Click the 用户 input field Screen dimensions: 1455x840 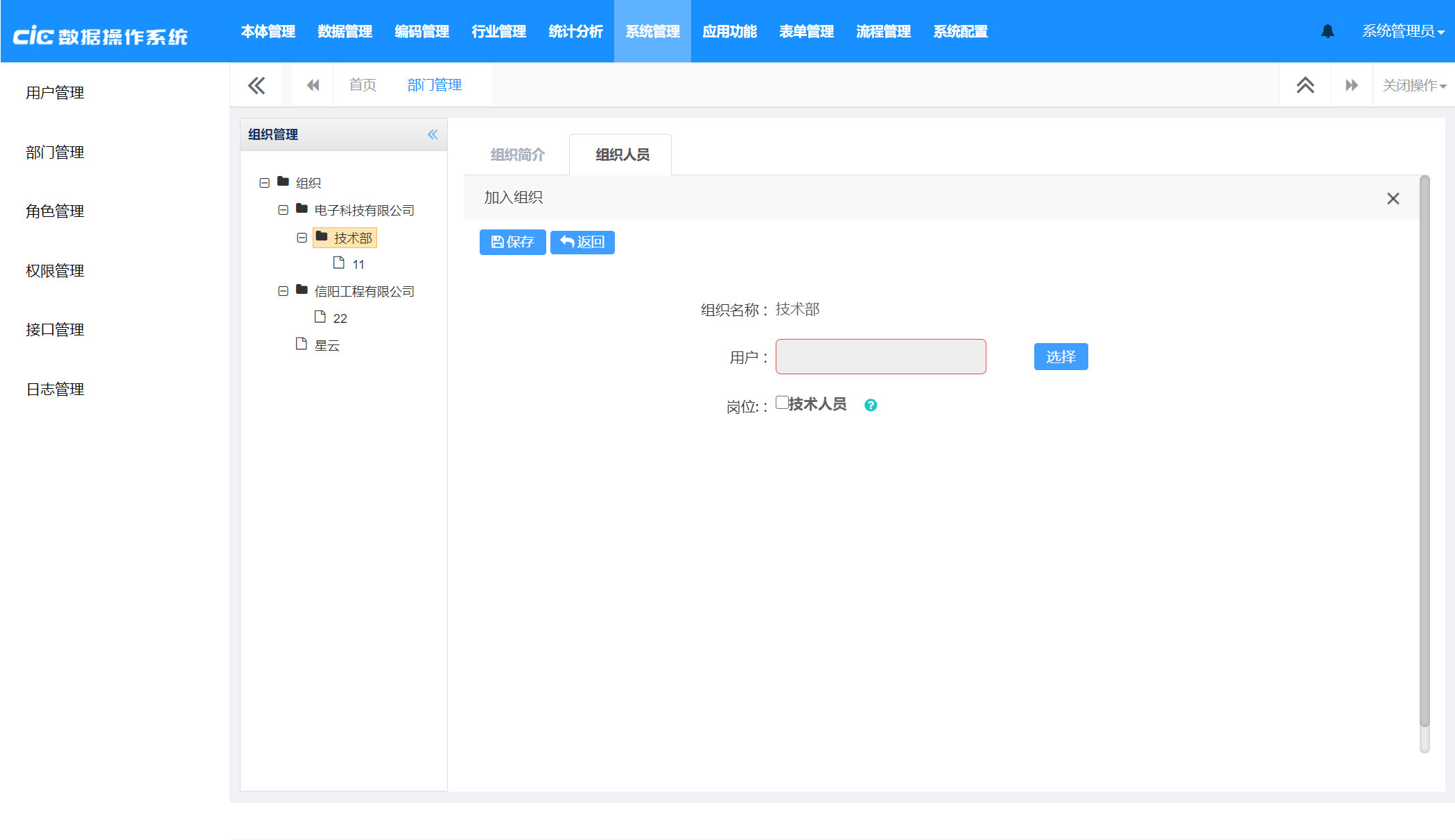click(x=880, y=357)
